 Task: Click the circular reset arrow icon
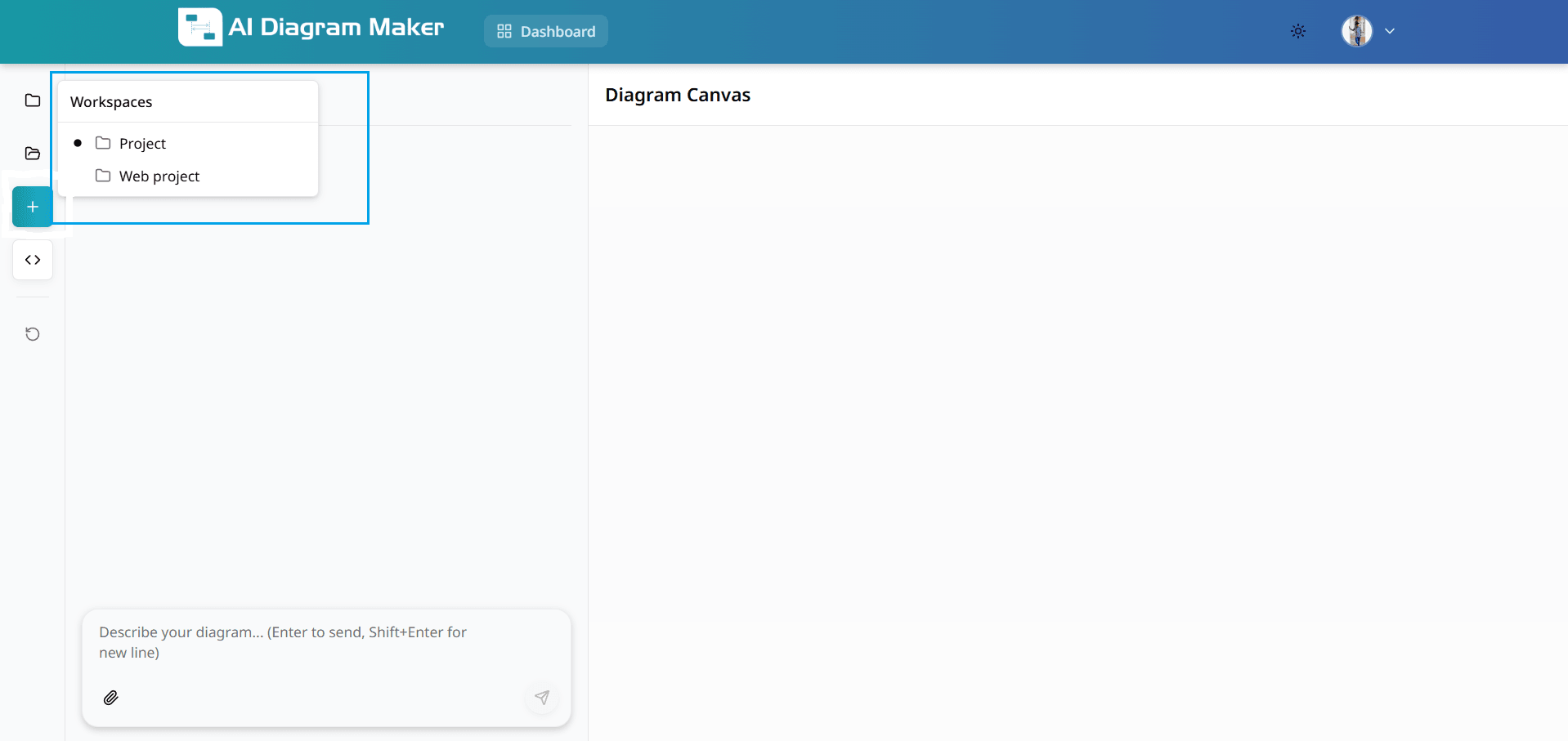(x=33, y=334)
